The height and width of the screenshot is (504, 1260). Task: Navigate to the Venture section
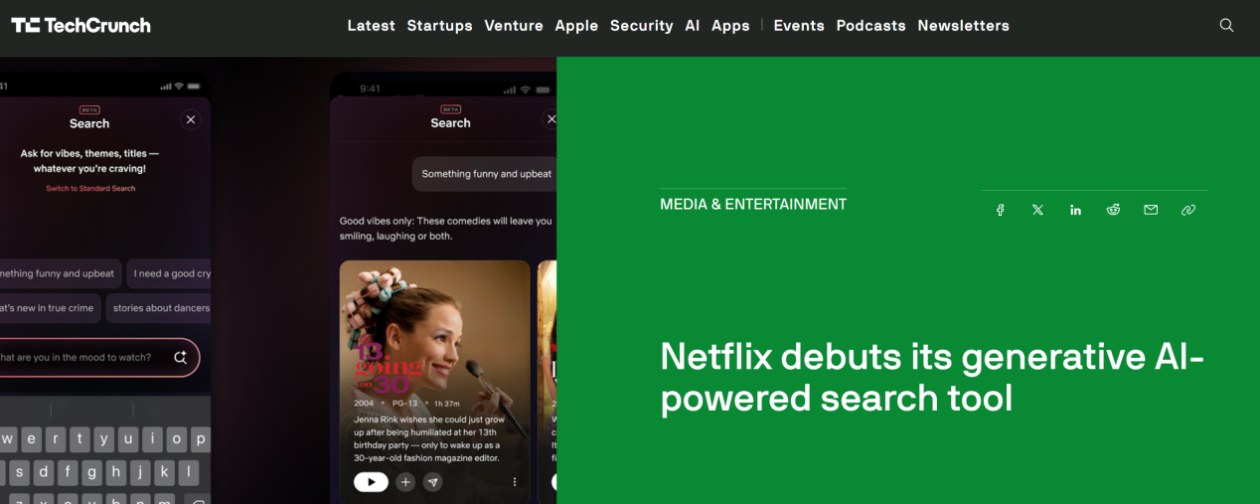[514, 26]
